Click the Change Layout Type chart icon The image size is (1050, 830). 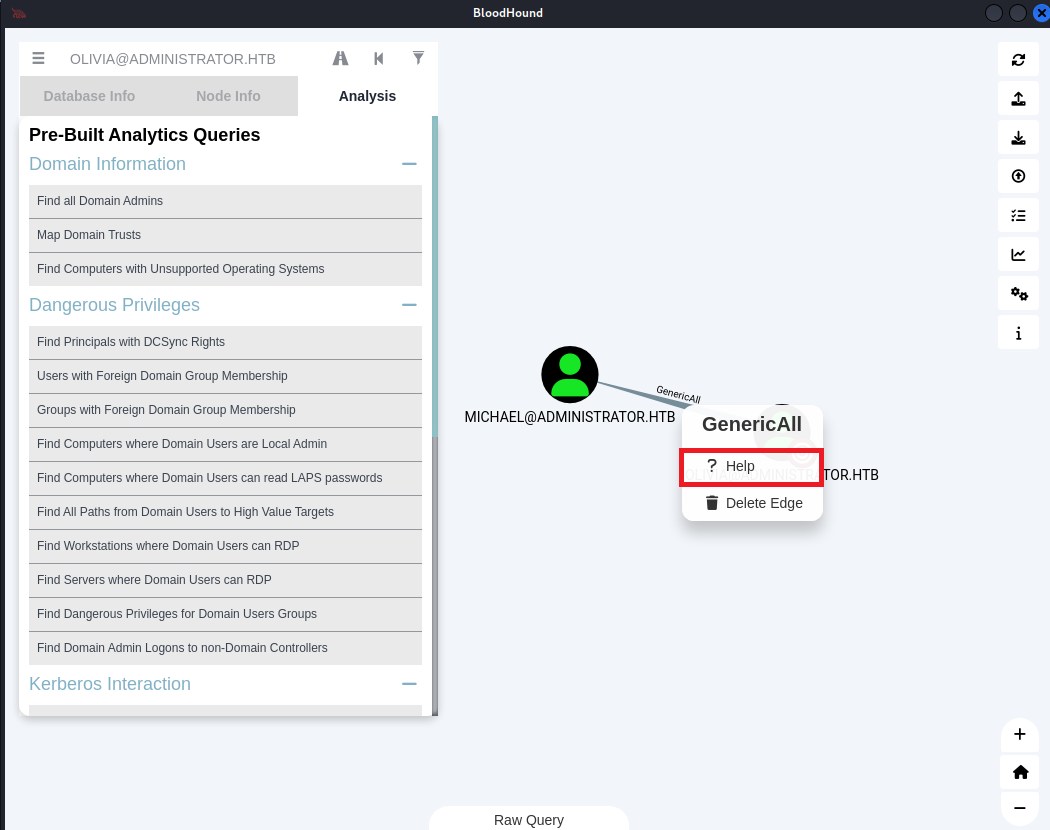pos(1018,254)
